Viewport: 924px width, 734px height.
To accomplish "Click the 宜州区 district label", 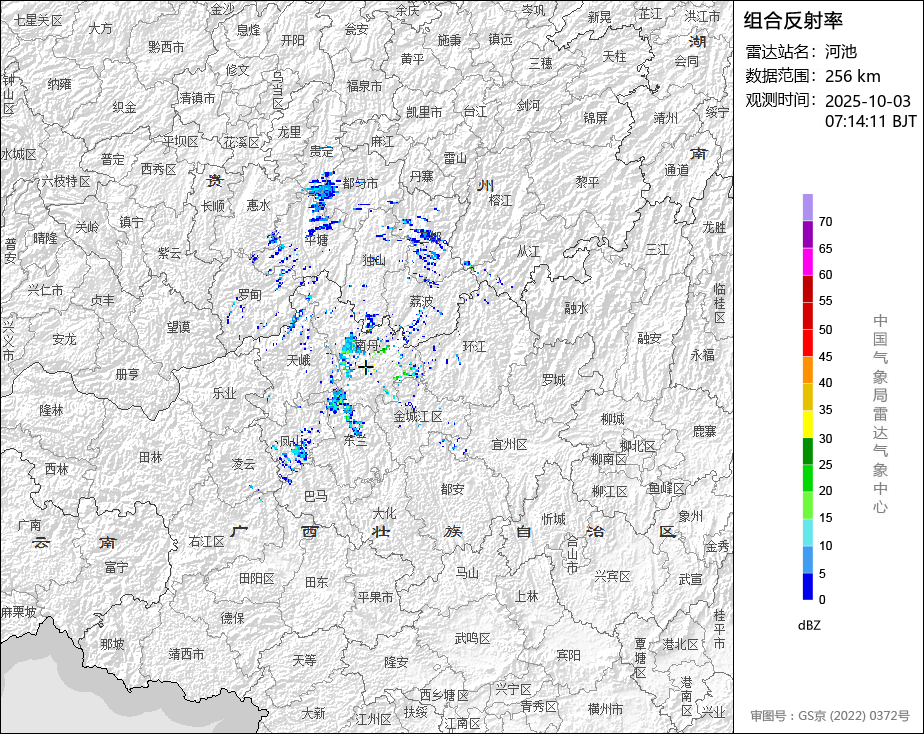I will click(509, 444).
